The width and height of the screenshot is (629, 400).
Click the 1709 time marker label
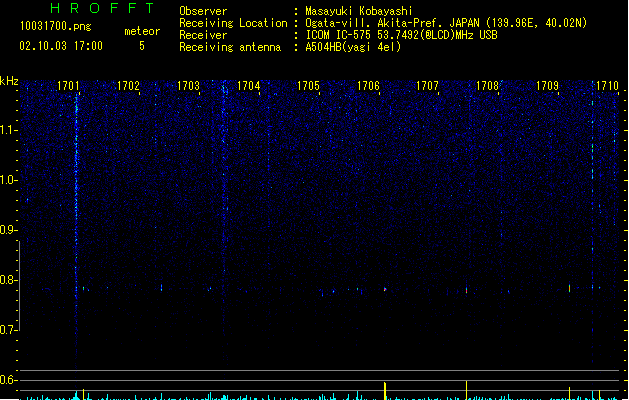tap(547, 86)
